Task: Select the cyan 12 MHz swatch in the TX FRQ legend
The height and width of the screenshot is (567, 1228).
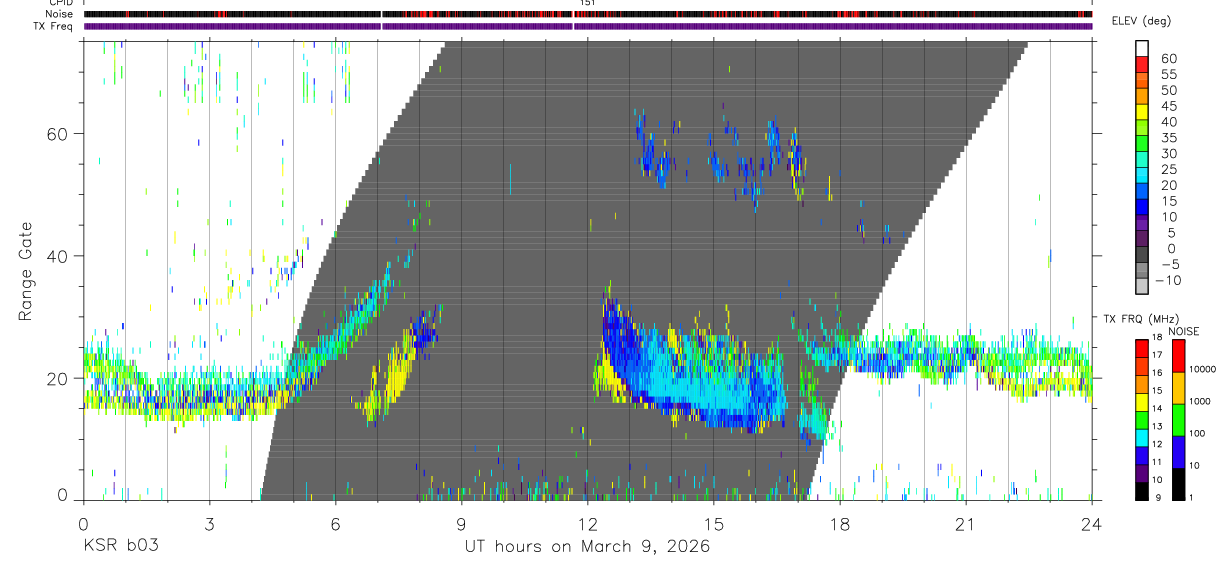Action: (1144, 438)
